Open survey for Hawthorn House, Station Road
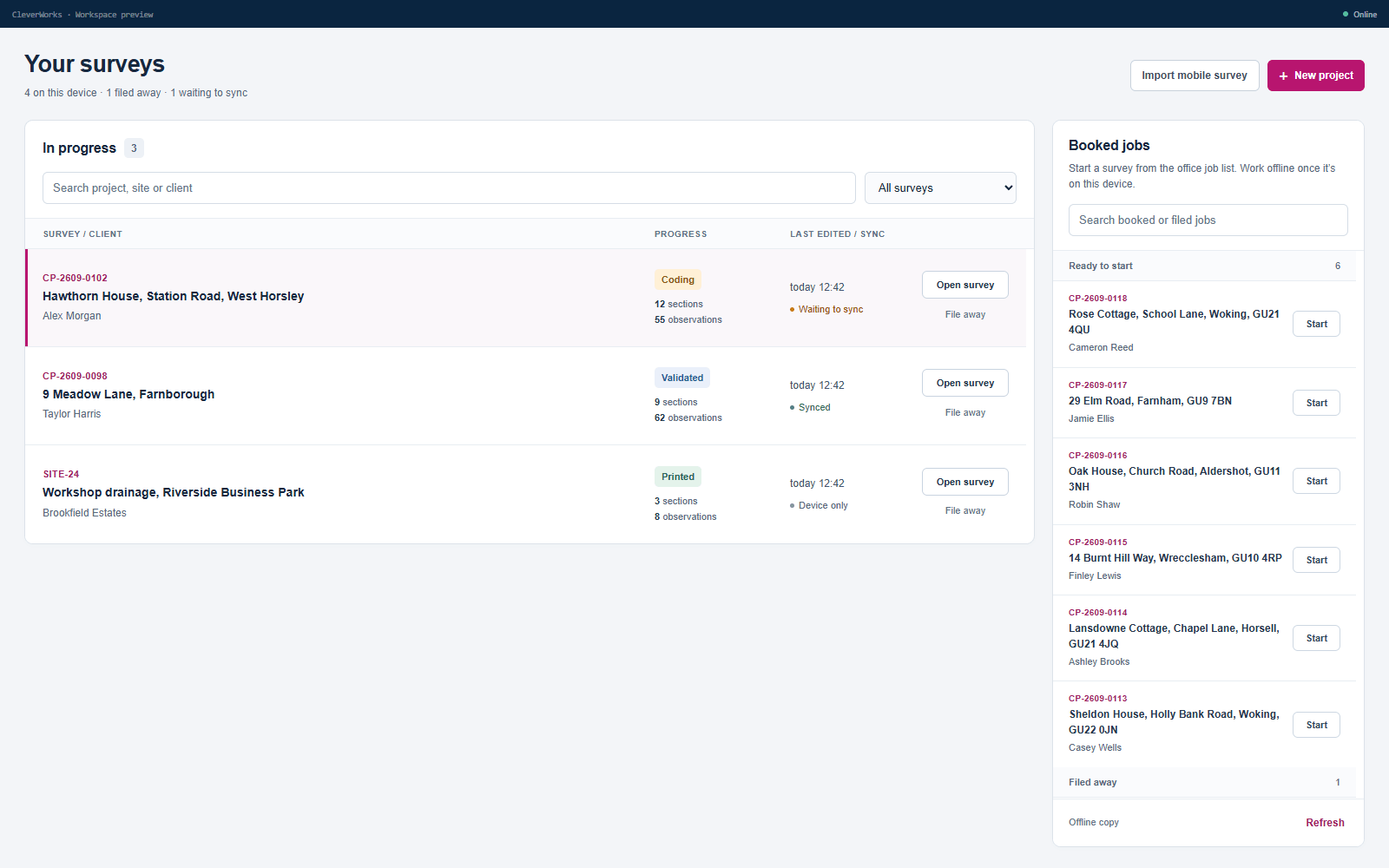Screen dimensions: 1389x868 (x=965, y=285)
